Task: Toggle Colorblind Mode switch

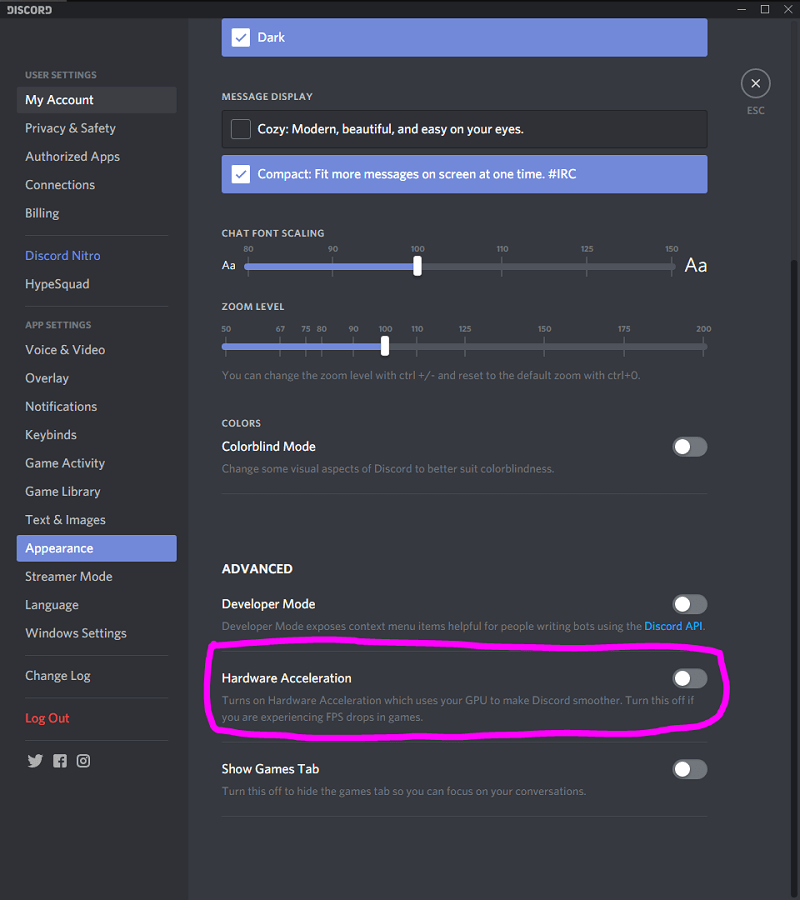Action: pos(690,447)
